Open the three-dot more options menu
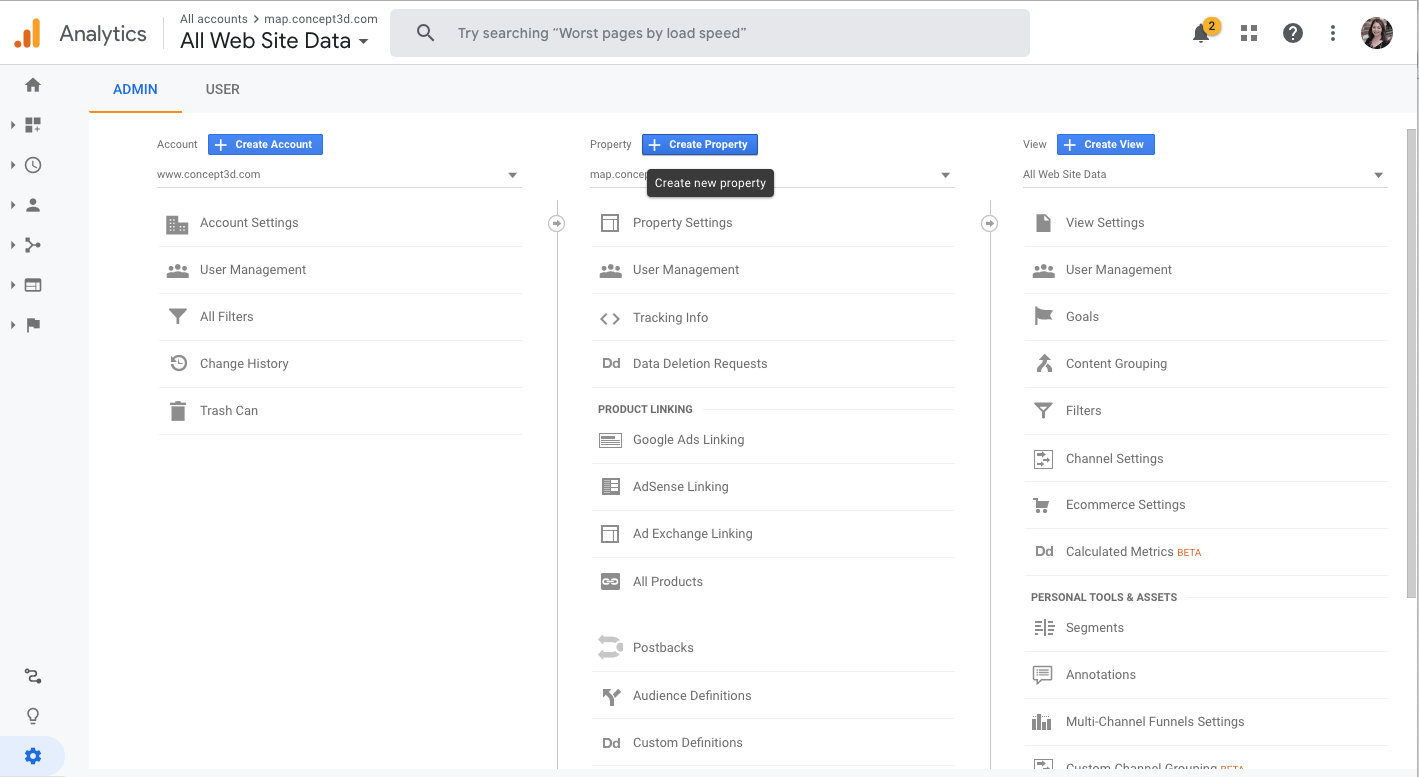 1333,33
